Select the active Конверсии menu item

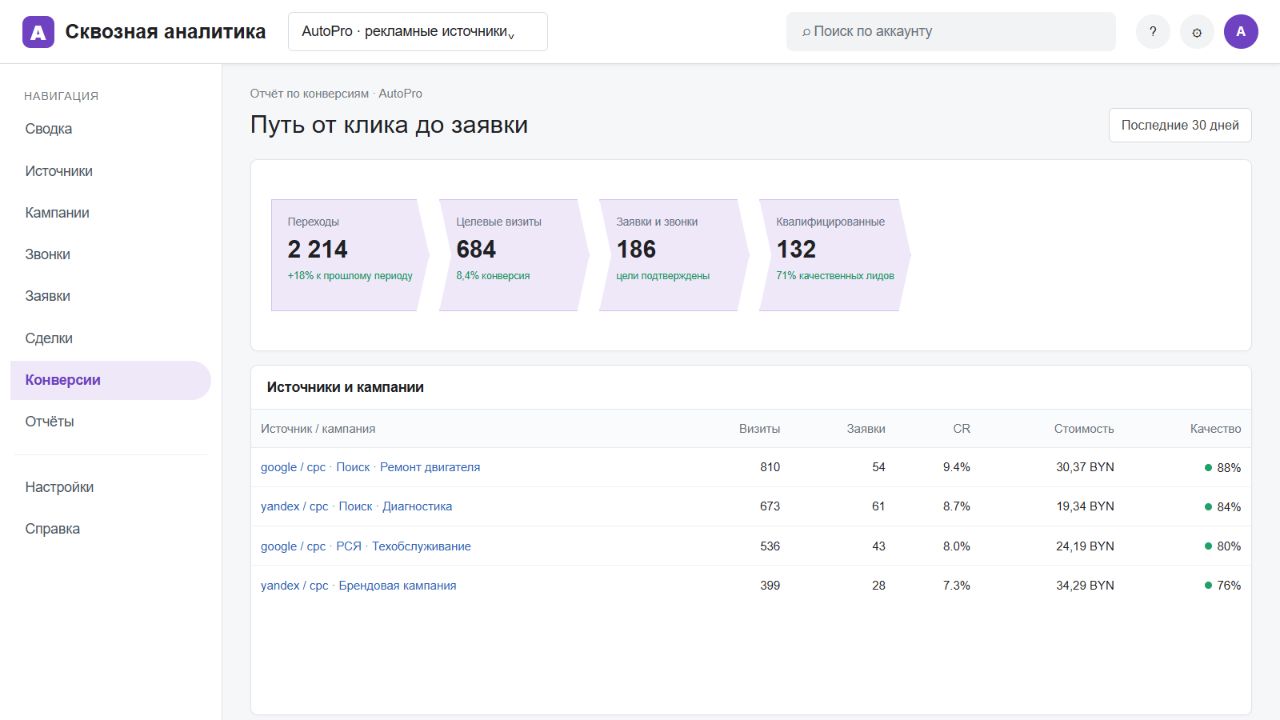(x=111, y=380)
